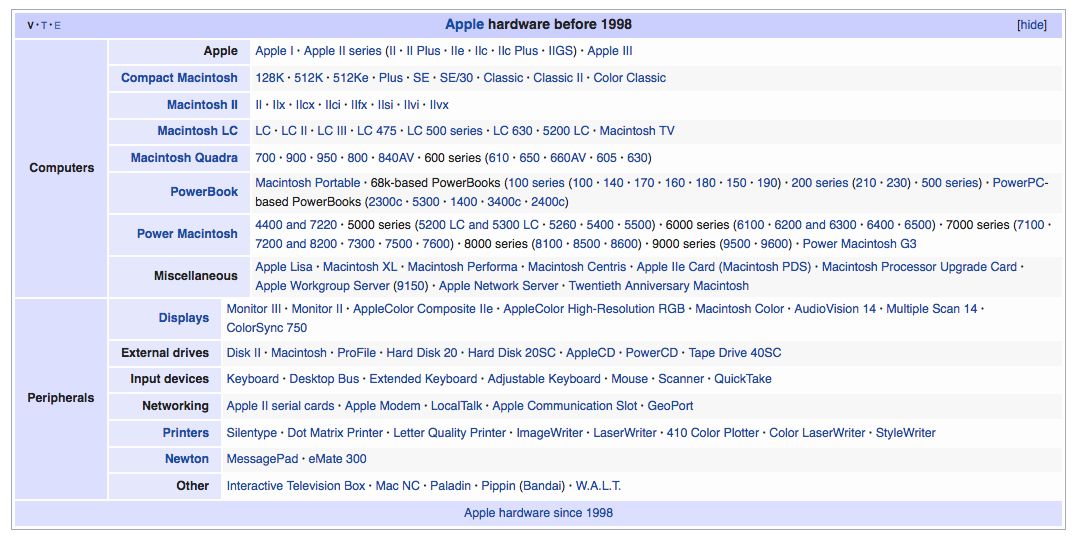Open the Apple II series link

click(x=342, y=51)
